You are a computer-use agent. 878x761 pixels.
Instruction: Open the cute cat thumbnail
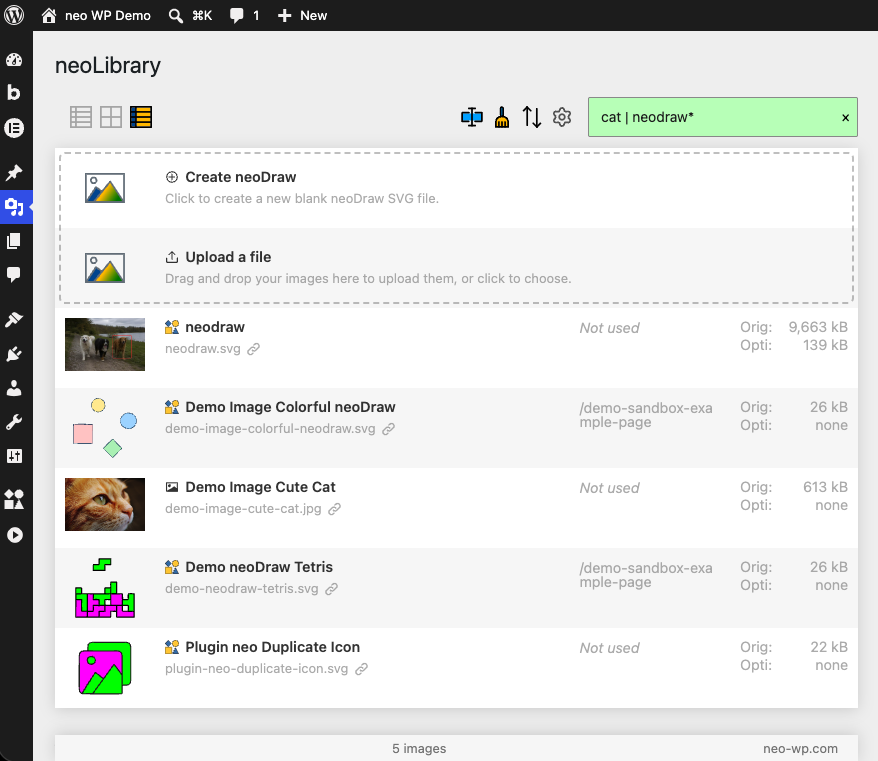click(105, 505)
